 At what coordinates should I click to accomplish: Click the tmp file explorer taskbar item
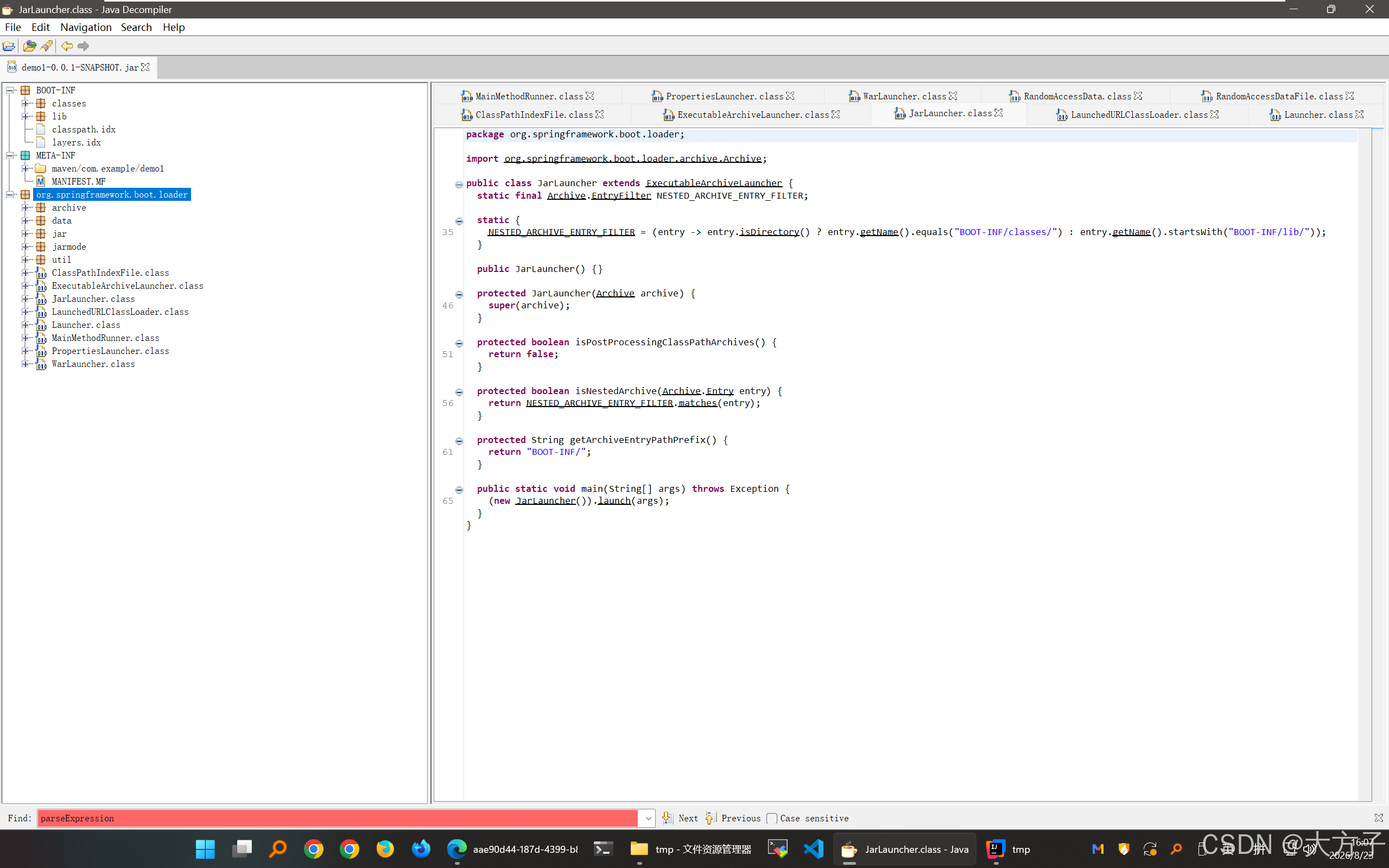coord(692,848)
